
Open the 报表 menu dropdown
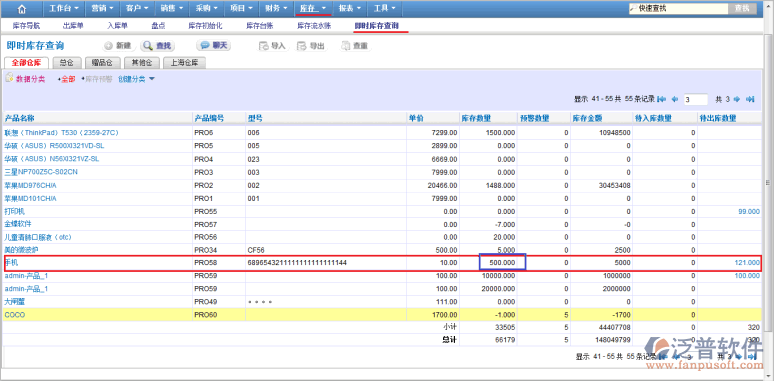[350, 8]
